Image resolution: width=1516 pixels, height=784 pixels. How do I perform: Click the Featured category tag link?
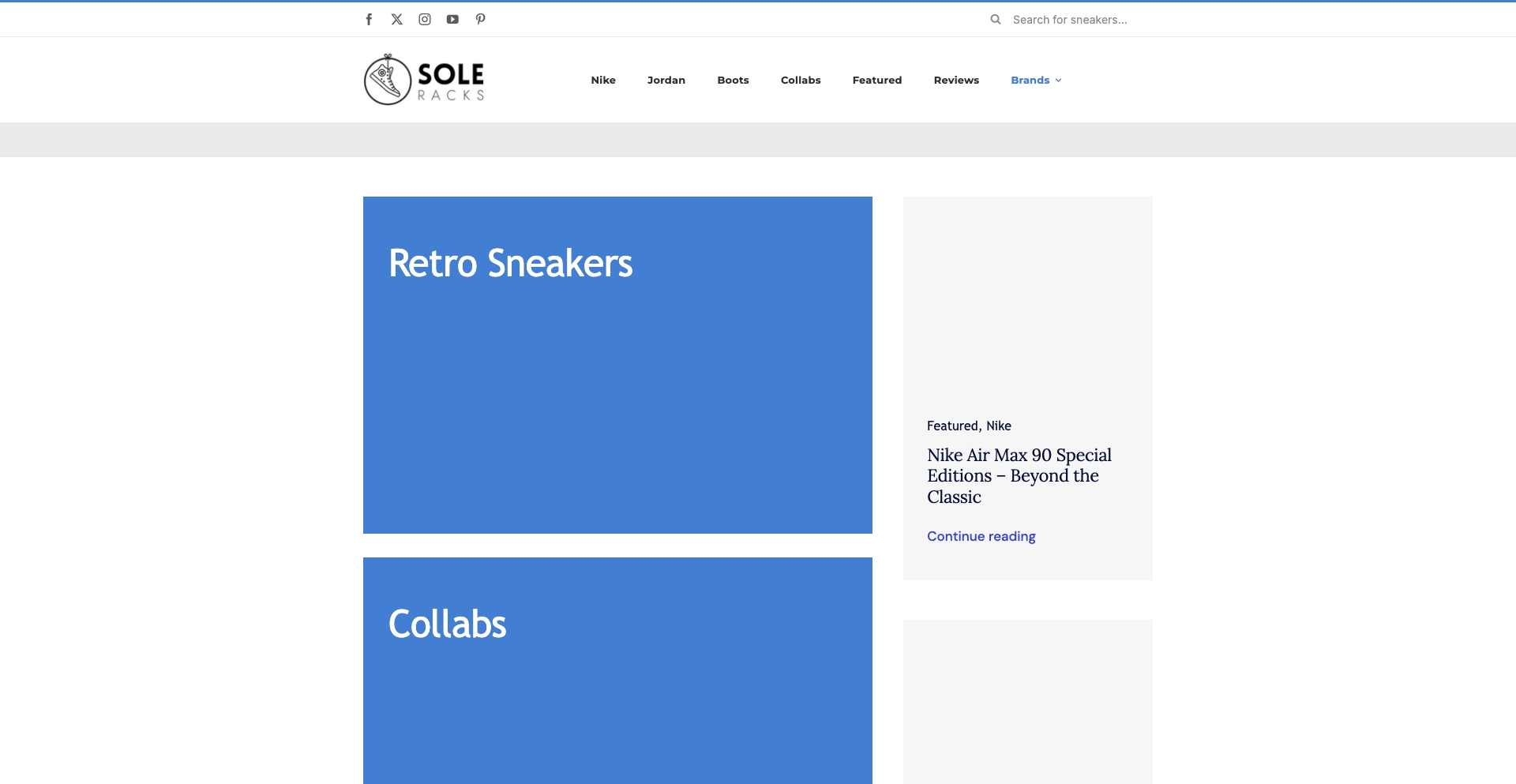point(951,426)
